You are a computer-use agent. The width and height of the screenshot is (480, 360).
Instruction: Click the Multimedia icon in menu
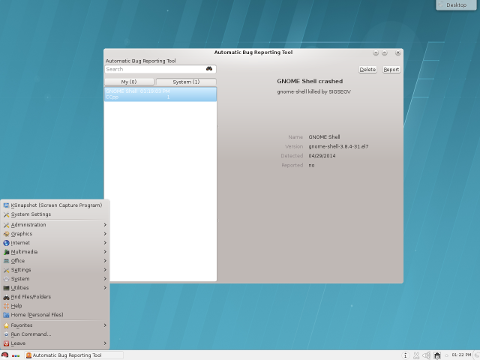click(6, 252)
